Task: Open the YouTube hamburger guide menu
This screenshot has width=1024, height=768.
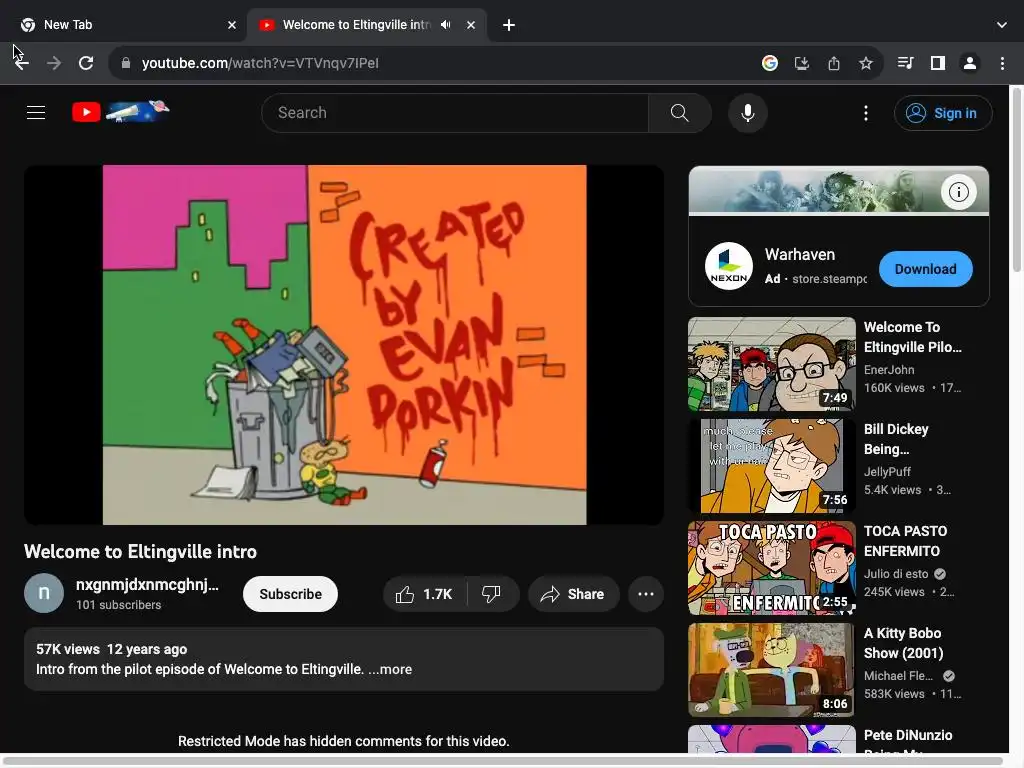Action: [36, 112]
